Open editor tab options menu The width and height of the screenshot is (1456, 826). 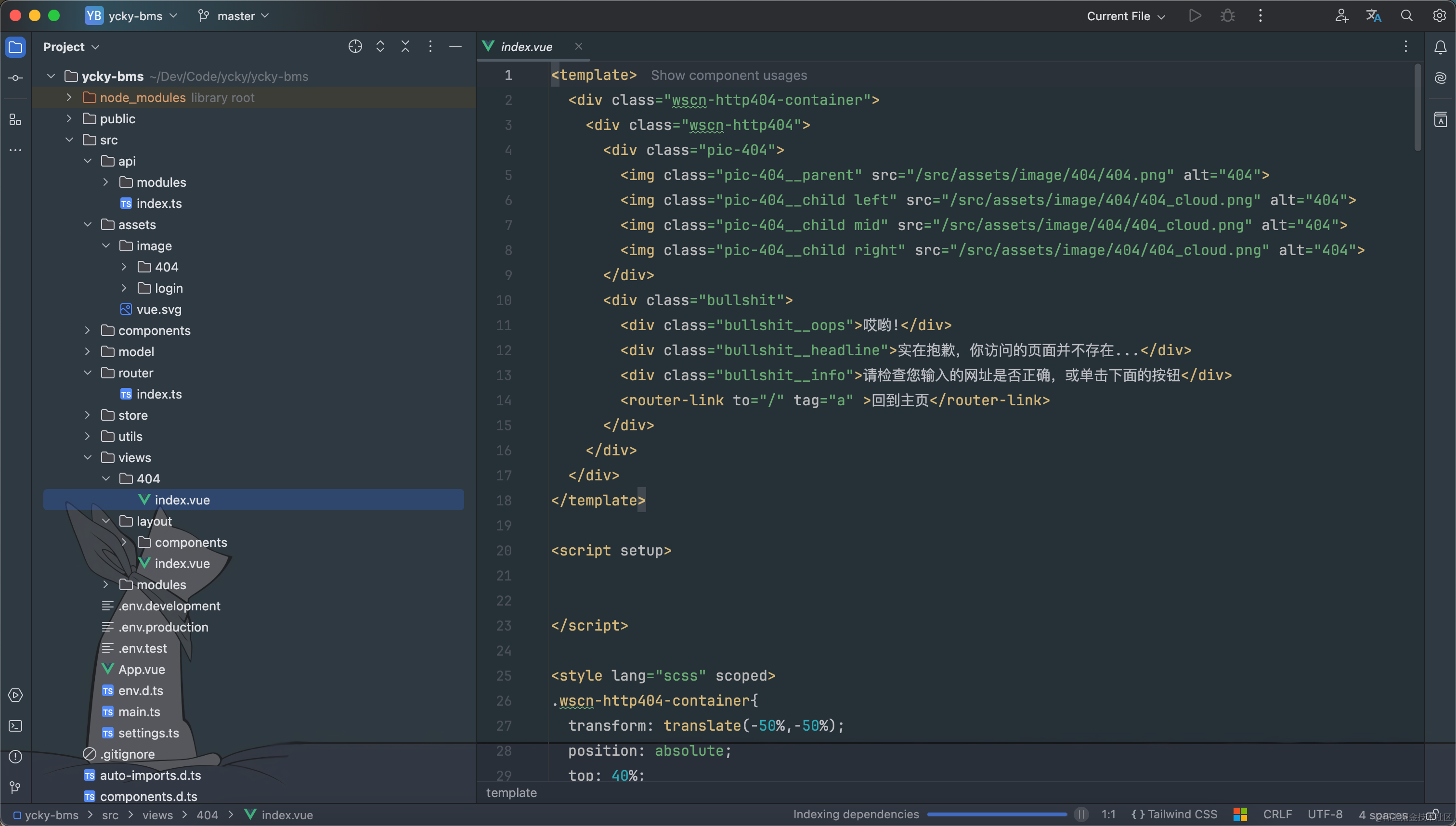1405,47
